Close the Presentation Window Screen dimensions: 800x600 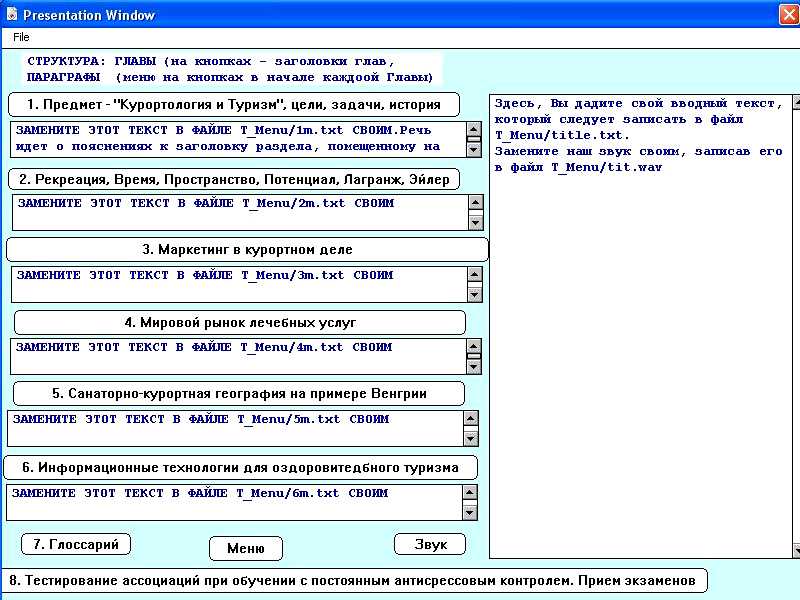(x=788, y=13)
